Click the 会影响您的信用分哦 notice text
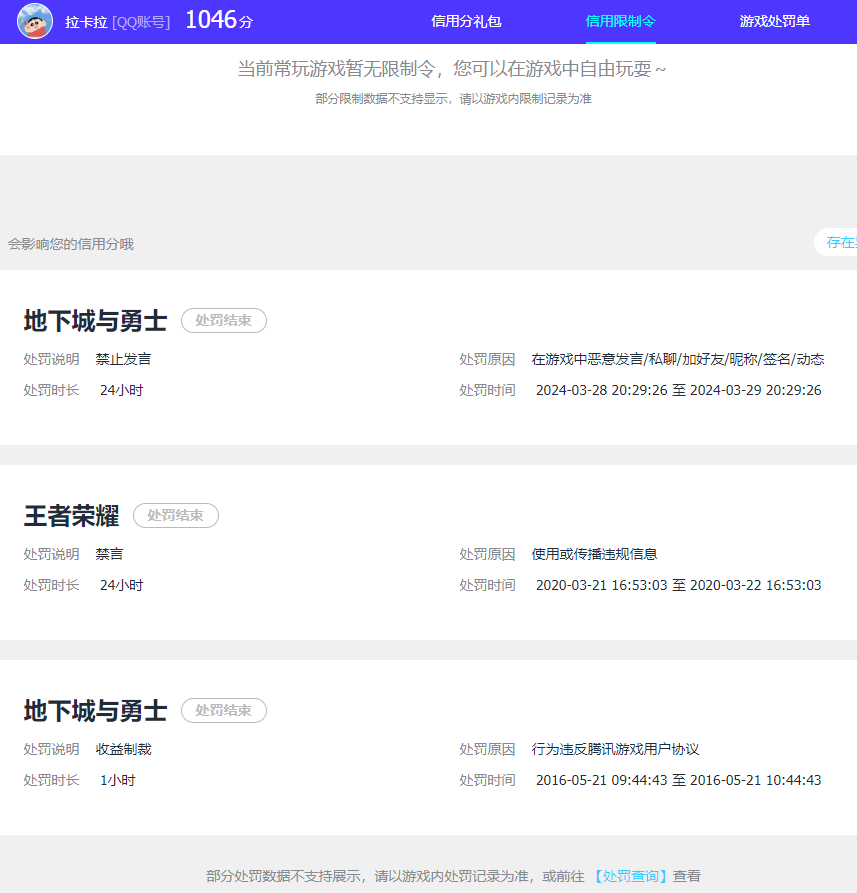The height and width of the screenshot is (893, 857). [x=71, y=244]
